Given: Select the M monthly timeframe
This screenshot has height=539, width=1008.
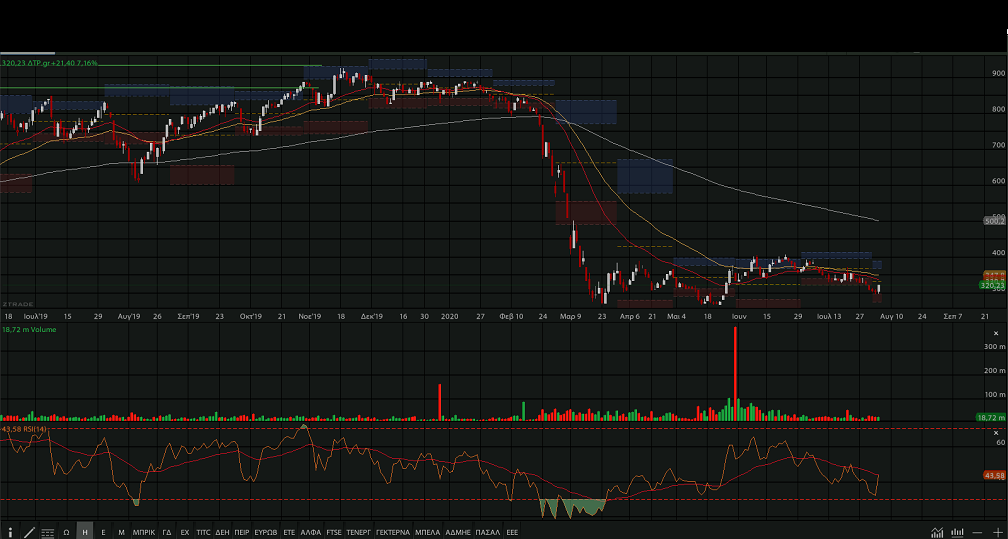Looking at the screenshot, I should point(121,532).
